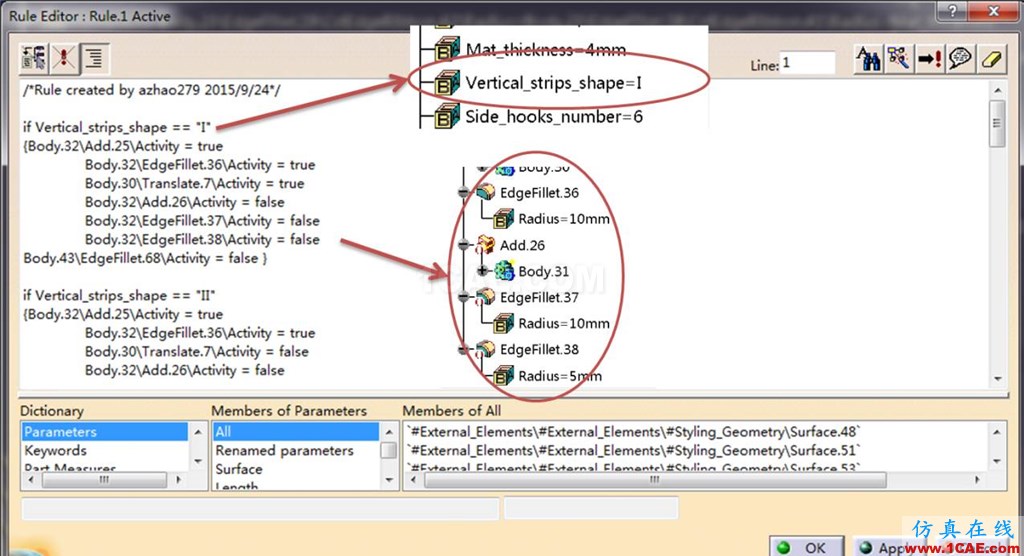Viewport: 1024px width, 556px height.
Task: Collapse the Add.26 tree node
Action: tap(464, 245)
